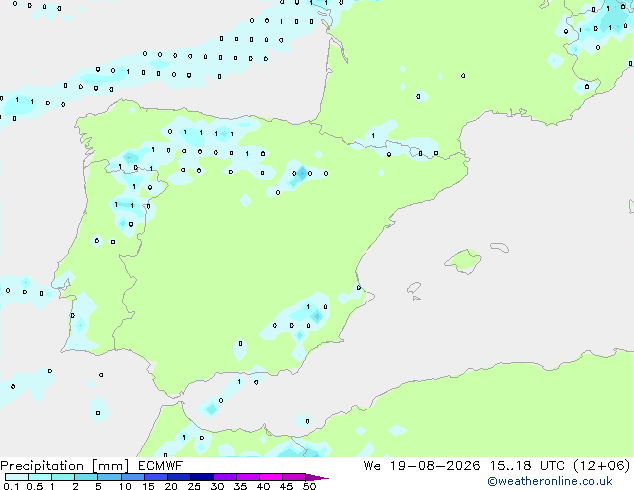Pick the magenta swatch between 40 and 45
This screenshot has width=634, height=490.
(x=271, y=477)
